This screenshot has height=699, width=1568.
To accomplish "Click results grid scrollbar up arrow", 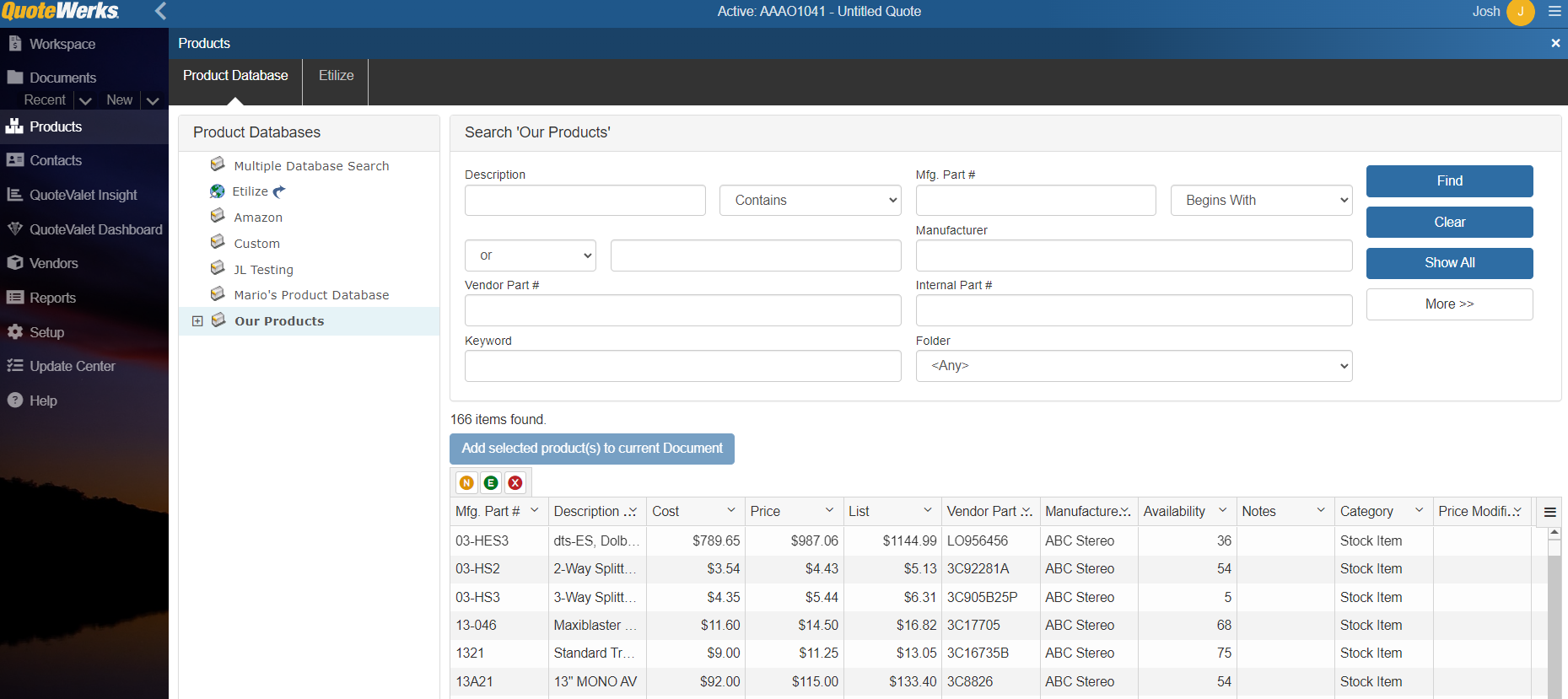I will point(1555,533).
